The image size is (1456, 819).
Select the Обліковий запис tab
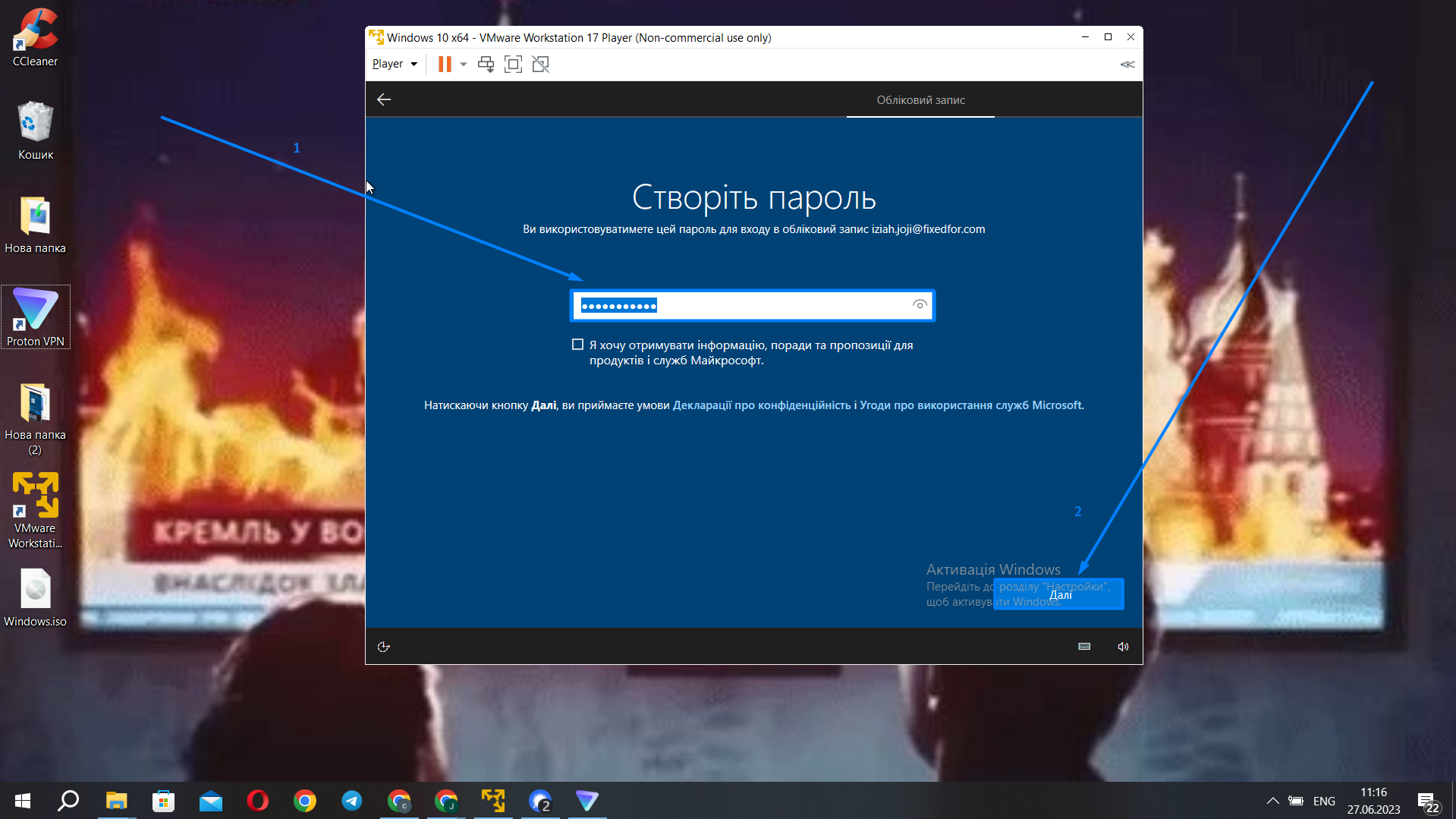pyautogui.click(x=920, y=100)
